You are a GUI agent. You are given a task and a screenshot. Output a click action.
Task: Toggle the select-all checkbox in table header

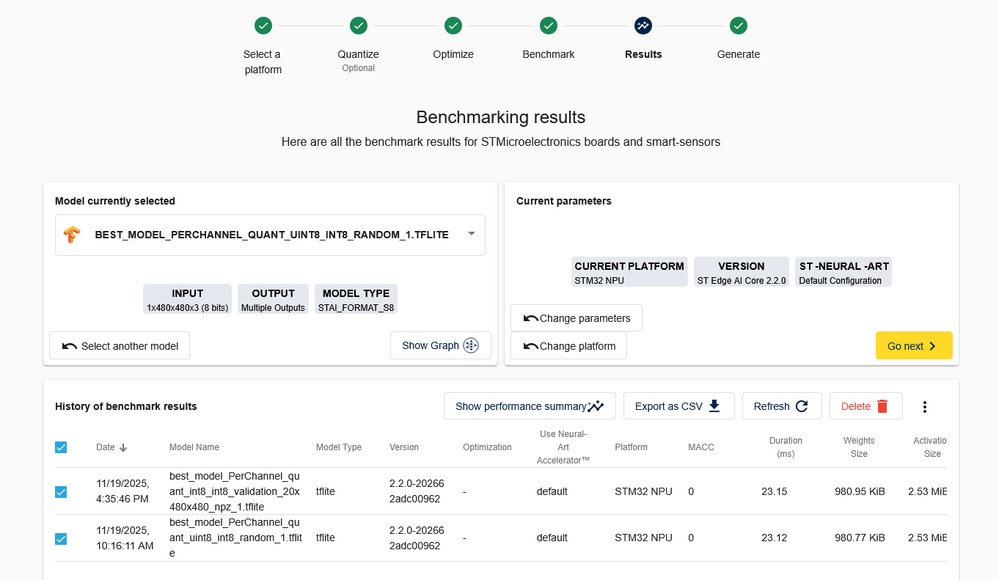tap(61, 447)
